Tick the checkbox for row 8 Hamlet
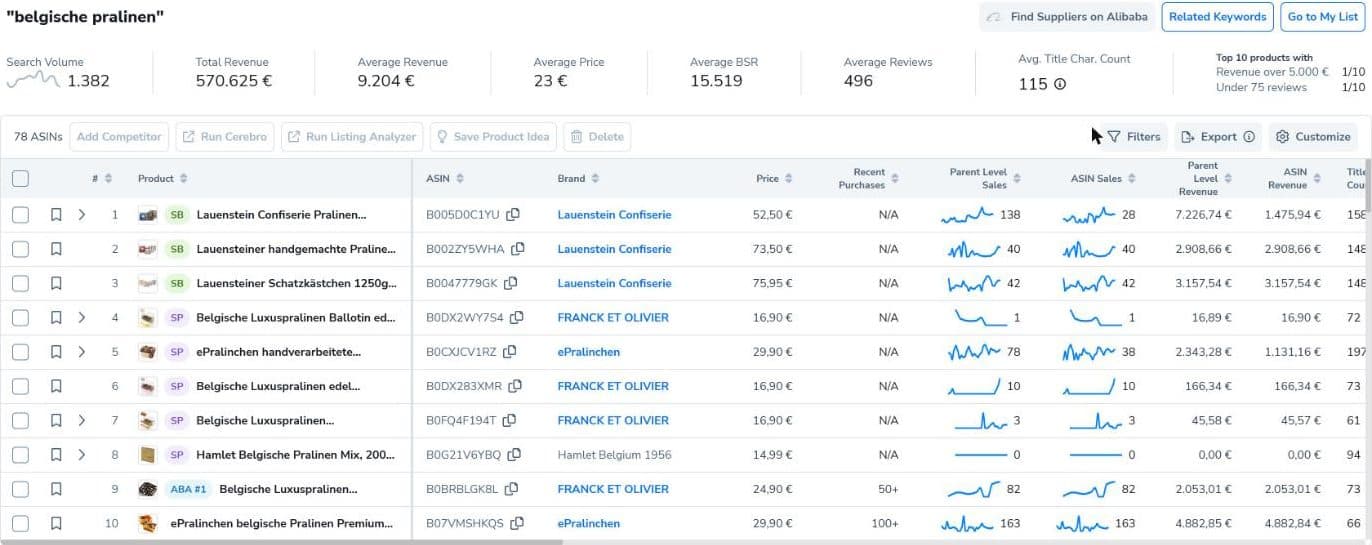The width and height of the screenshot is (1372, 545). pos(20,455)
